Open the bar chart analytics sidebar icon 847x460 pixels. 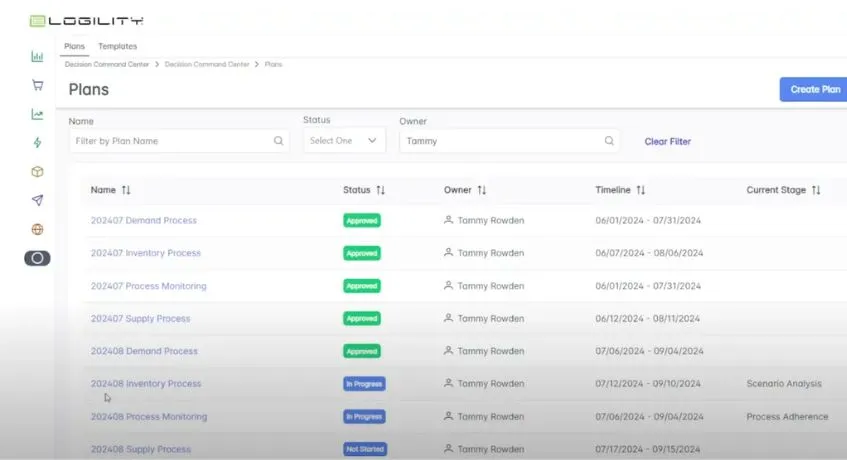click(x=37, y=56)
